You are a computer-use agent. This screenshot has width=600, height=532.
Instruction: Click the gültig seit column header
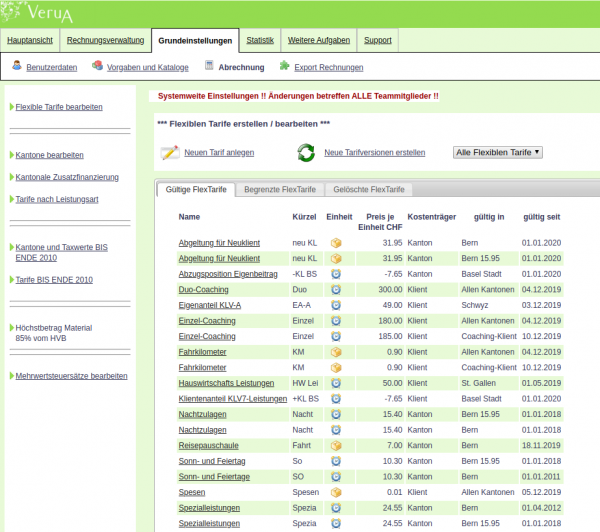(x=541, y=217)
